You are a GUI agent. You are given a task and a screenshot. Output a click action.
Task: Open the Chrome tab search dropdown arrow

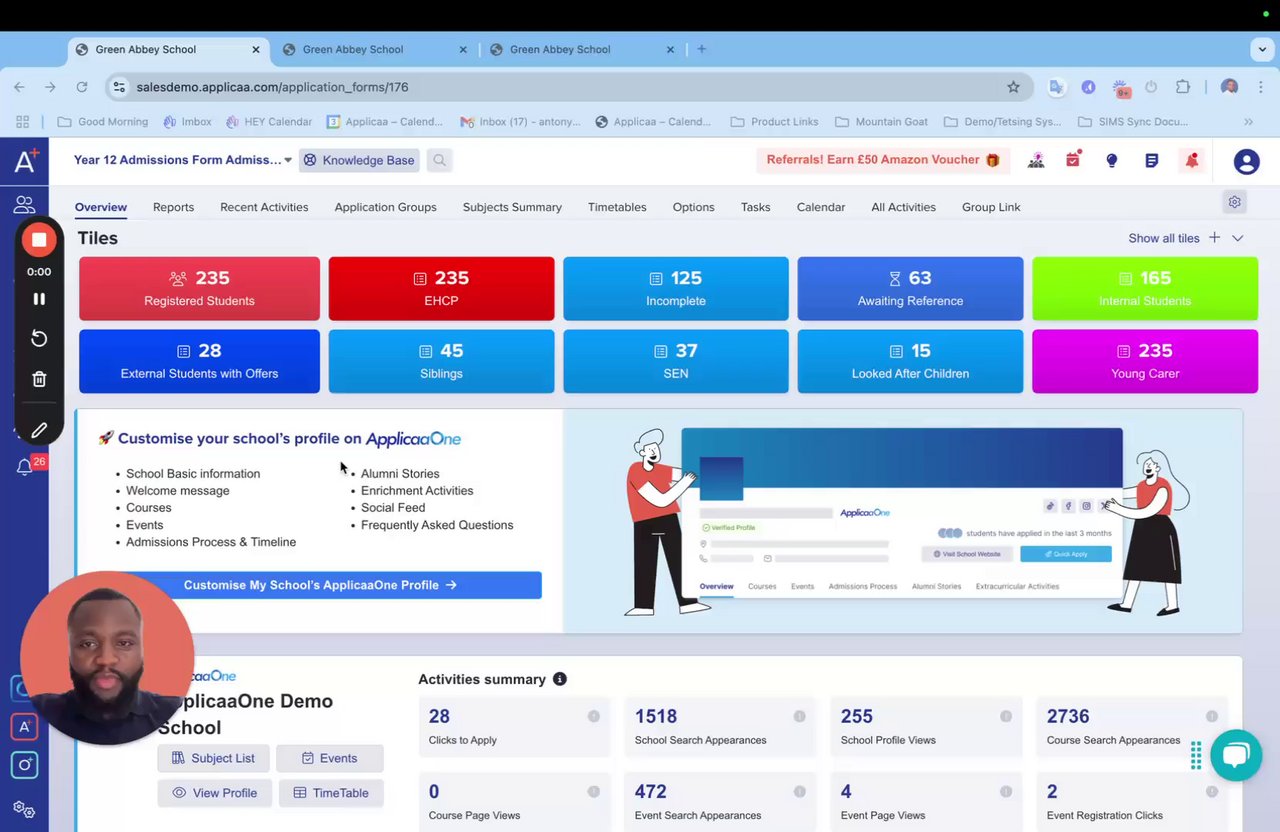click(1263, 49)
